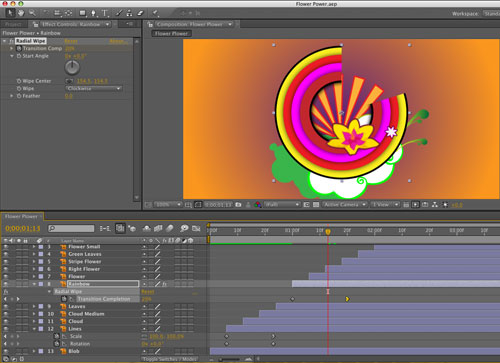Select the Type text tool
The height and width of the screenshot is (363, 500).
(105, 13)
